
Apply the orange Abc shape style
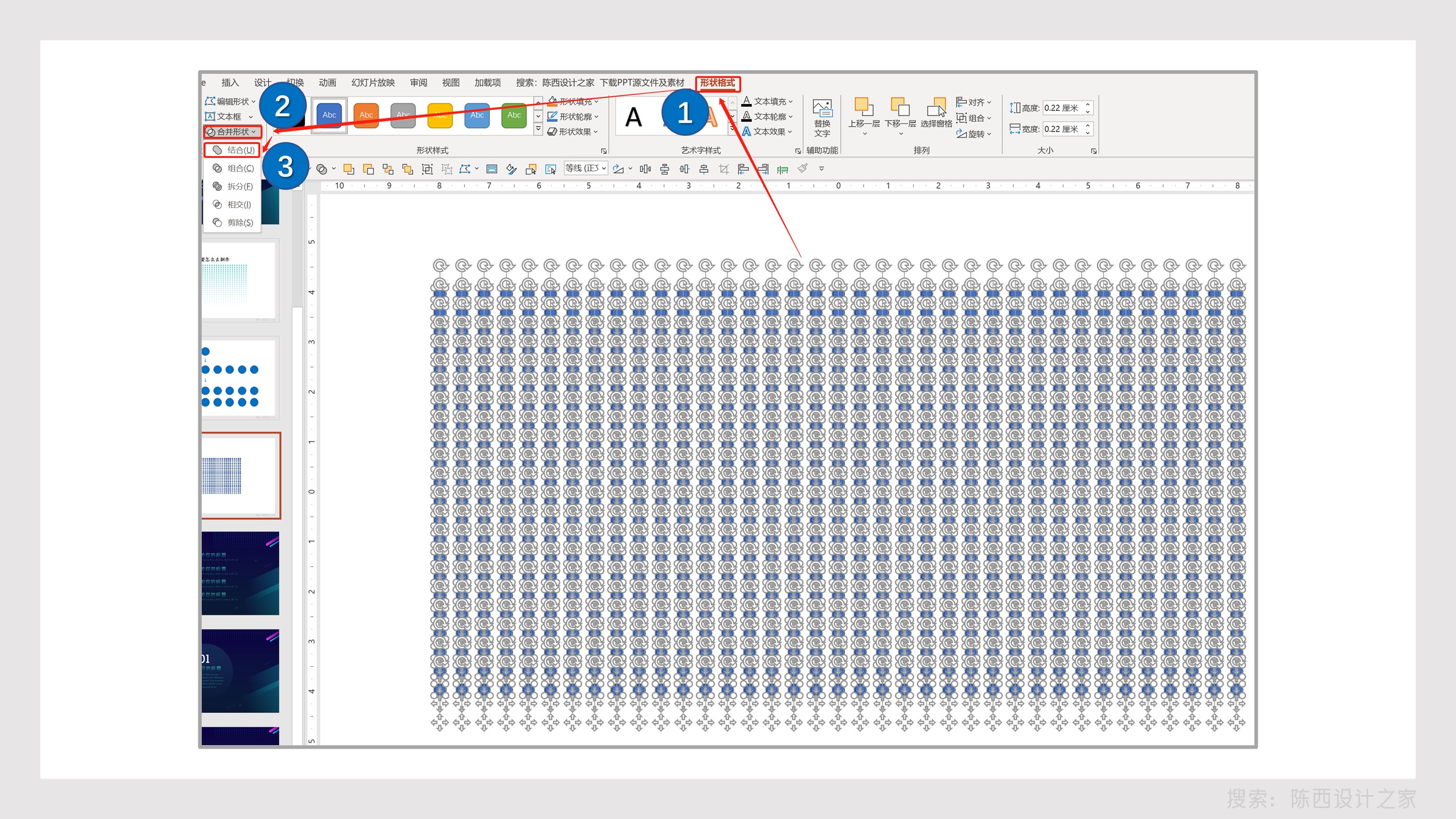tap(366, 115)
